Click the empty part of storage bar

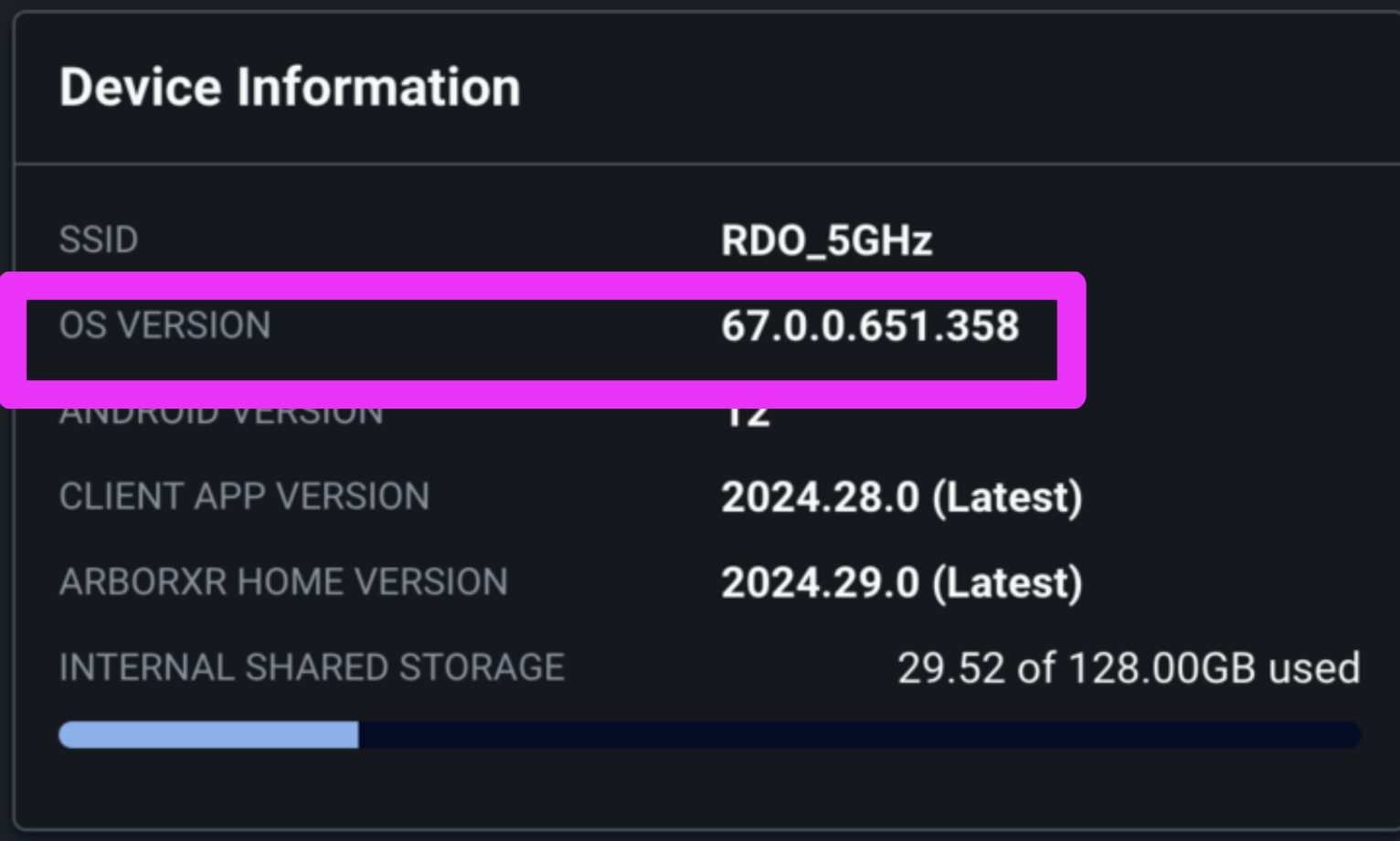coord(859,735)
